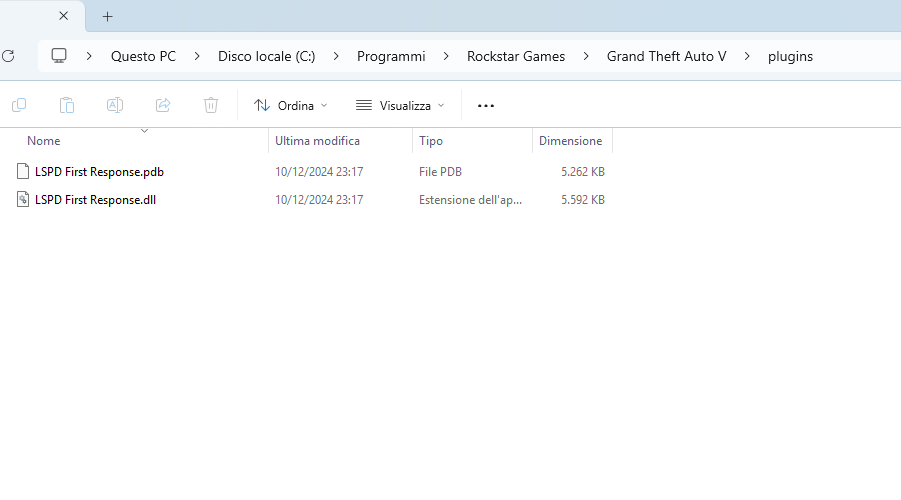The height and width of the screenshot is (500, 901).
Task: Click the File PDB type cell
Action: click(440, 172)
